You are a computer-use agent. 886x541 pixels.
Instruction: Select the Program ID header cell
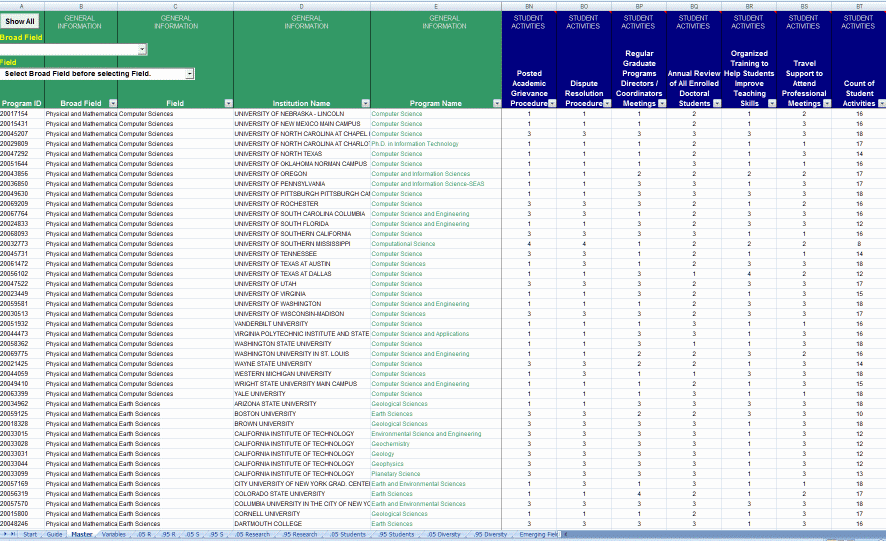[x=22, y=103]
